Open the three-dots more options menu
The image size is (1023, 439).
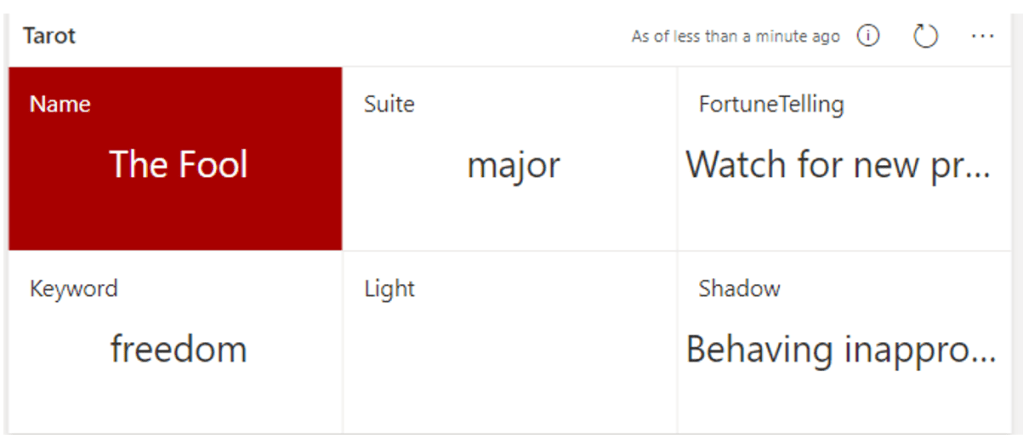[x=982, y=37]
